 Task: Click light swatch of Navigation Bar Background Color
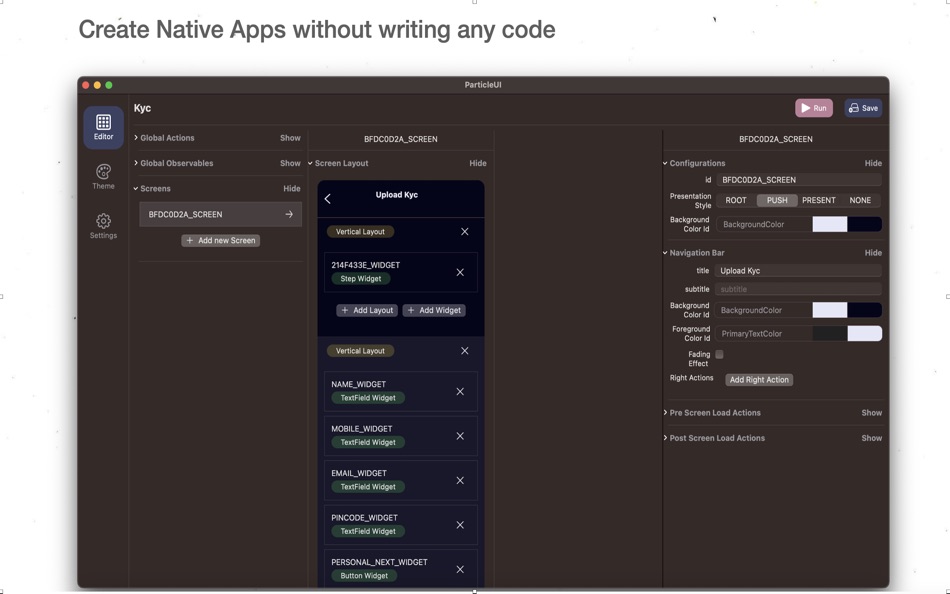point(829,310)
